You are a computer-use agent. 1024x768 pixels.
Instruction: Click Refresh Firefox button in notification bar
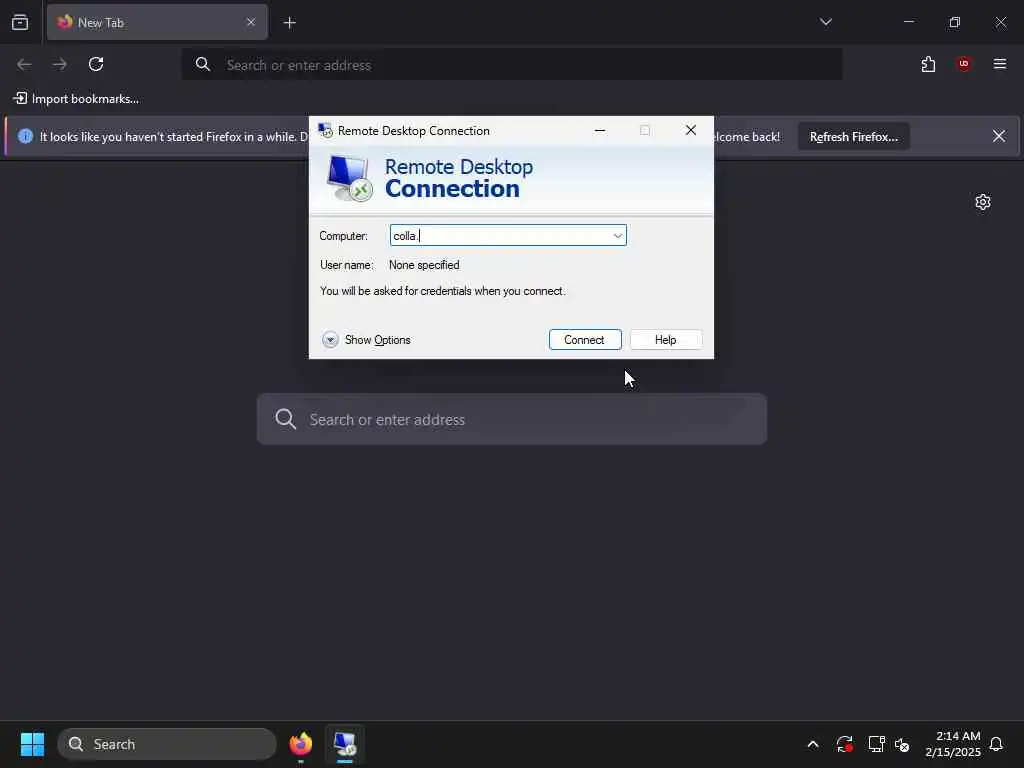(854, 136)
